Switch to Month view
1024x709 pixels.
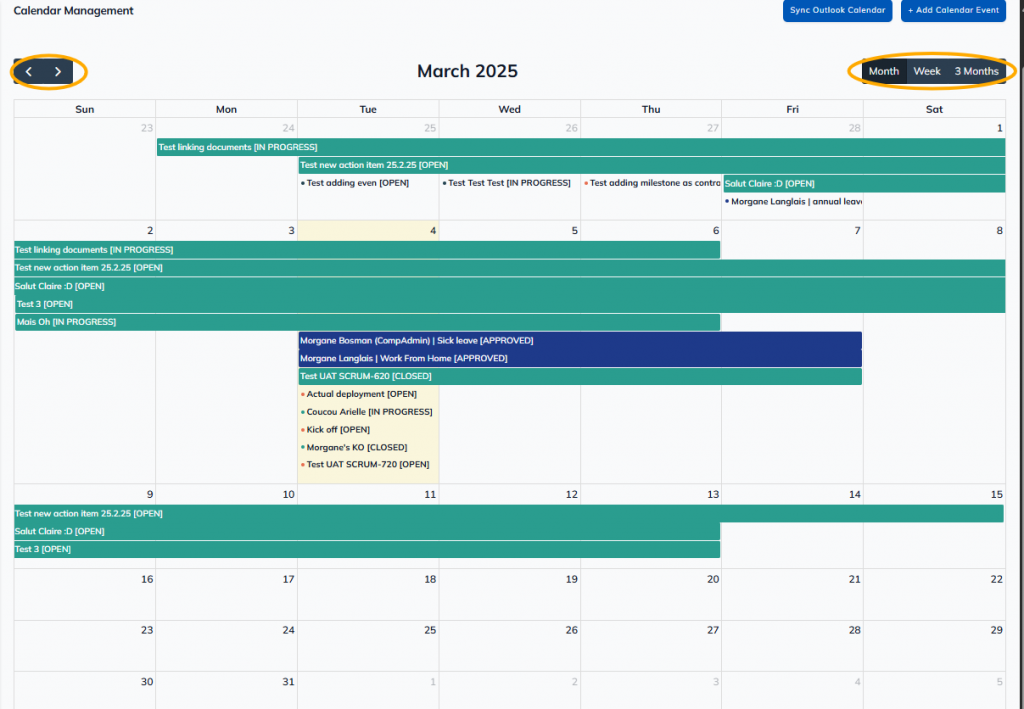(883, 71)
